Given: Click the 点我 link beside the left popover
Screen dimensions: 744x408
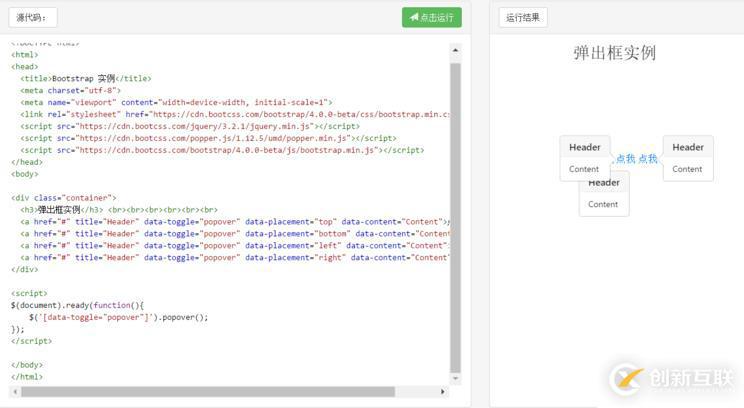Looking at the screenshot, I should pos(625,158).
